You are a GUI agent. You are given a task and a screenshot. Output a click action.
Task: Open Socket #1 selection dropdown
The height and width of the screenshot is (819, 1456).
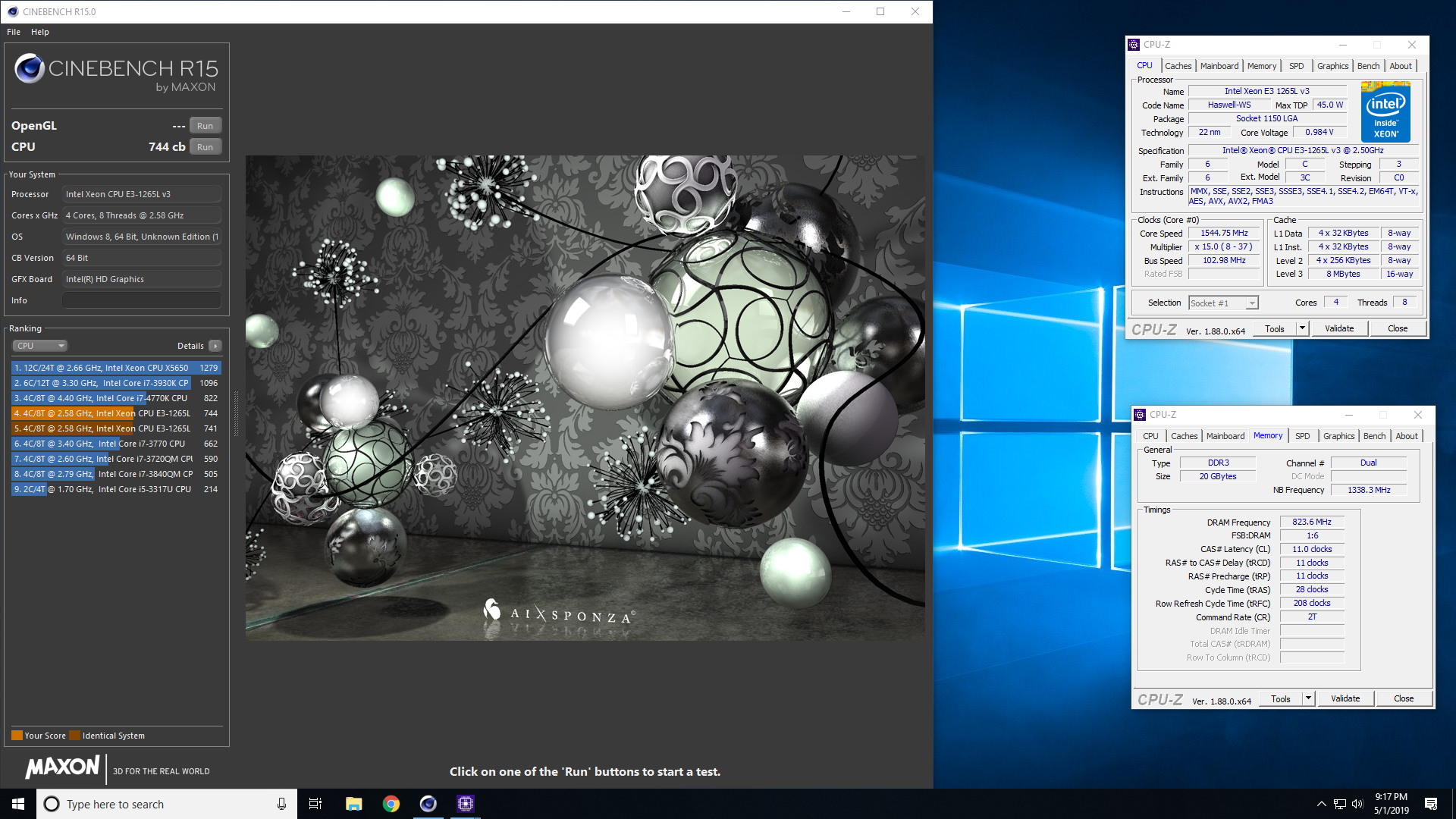tap(1223, 303)
